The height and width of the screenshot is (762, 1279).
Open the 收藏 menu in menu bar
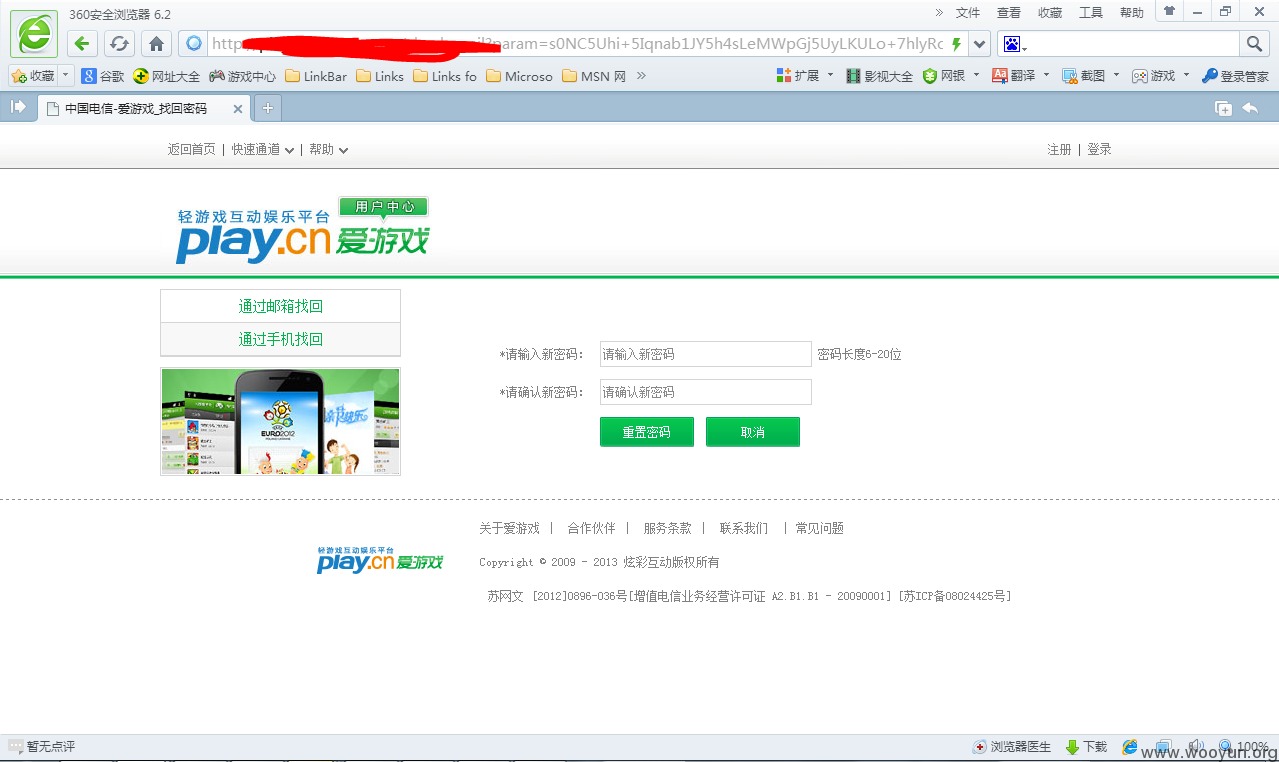pyautogui.click(x=1050, y=13)
